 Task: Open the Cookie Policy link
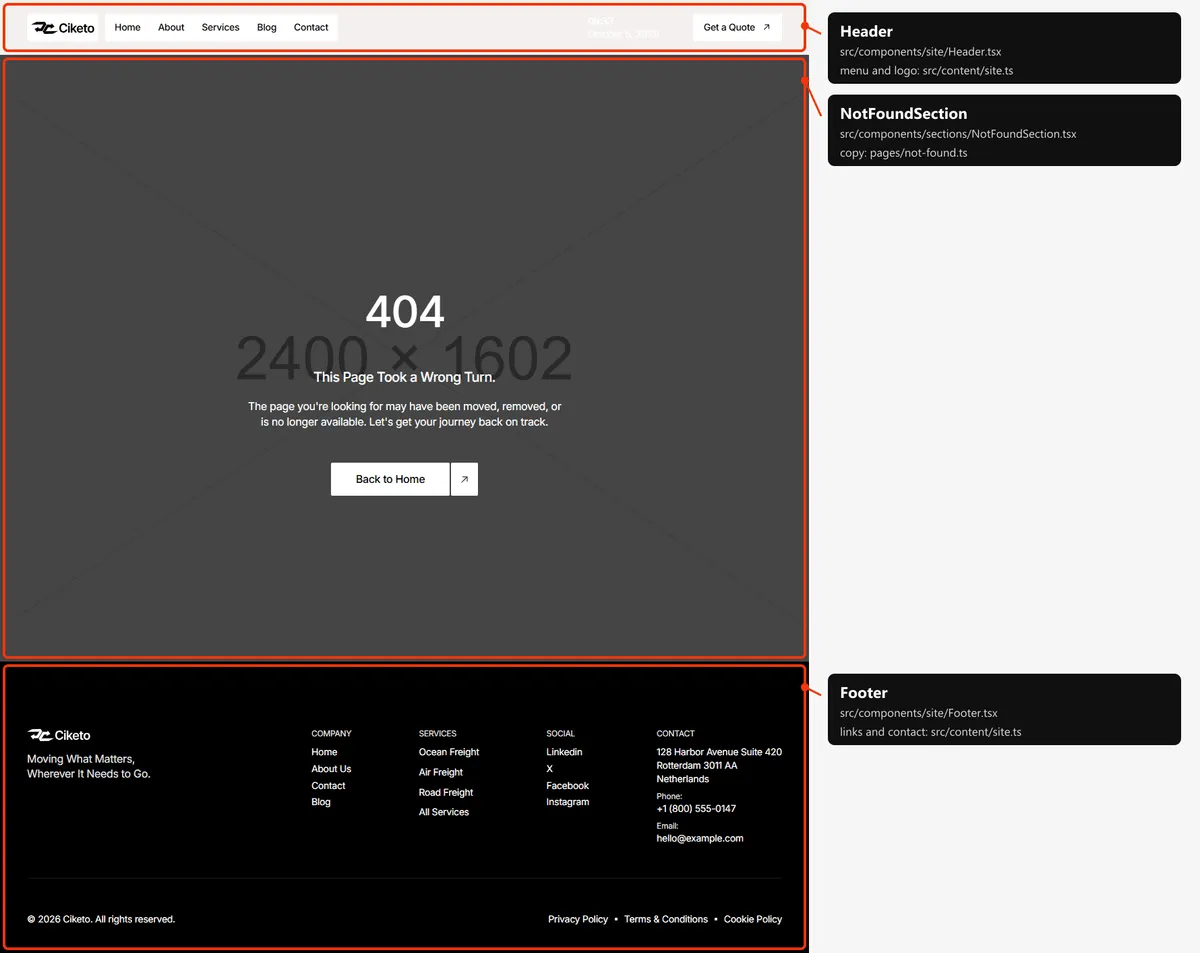pos(753,919)
